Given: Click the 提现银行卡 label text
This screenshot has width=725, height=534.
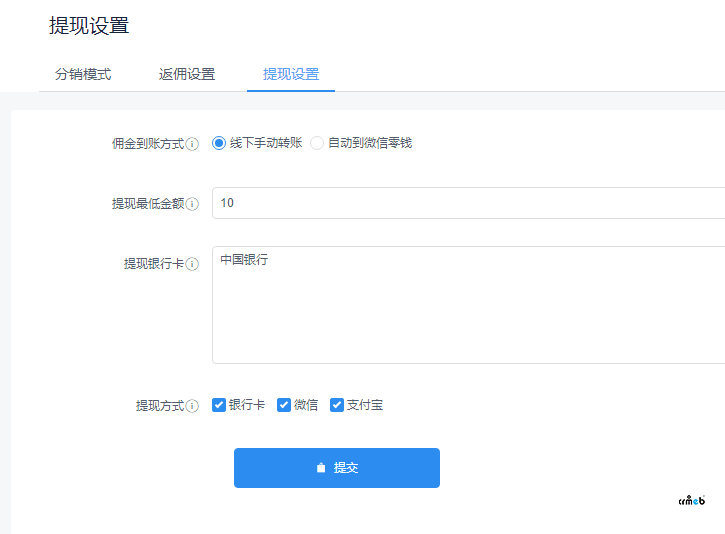Looking at the screenshot, I should [154, 264].
